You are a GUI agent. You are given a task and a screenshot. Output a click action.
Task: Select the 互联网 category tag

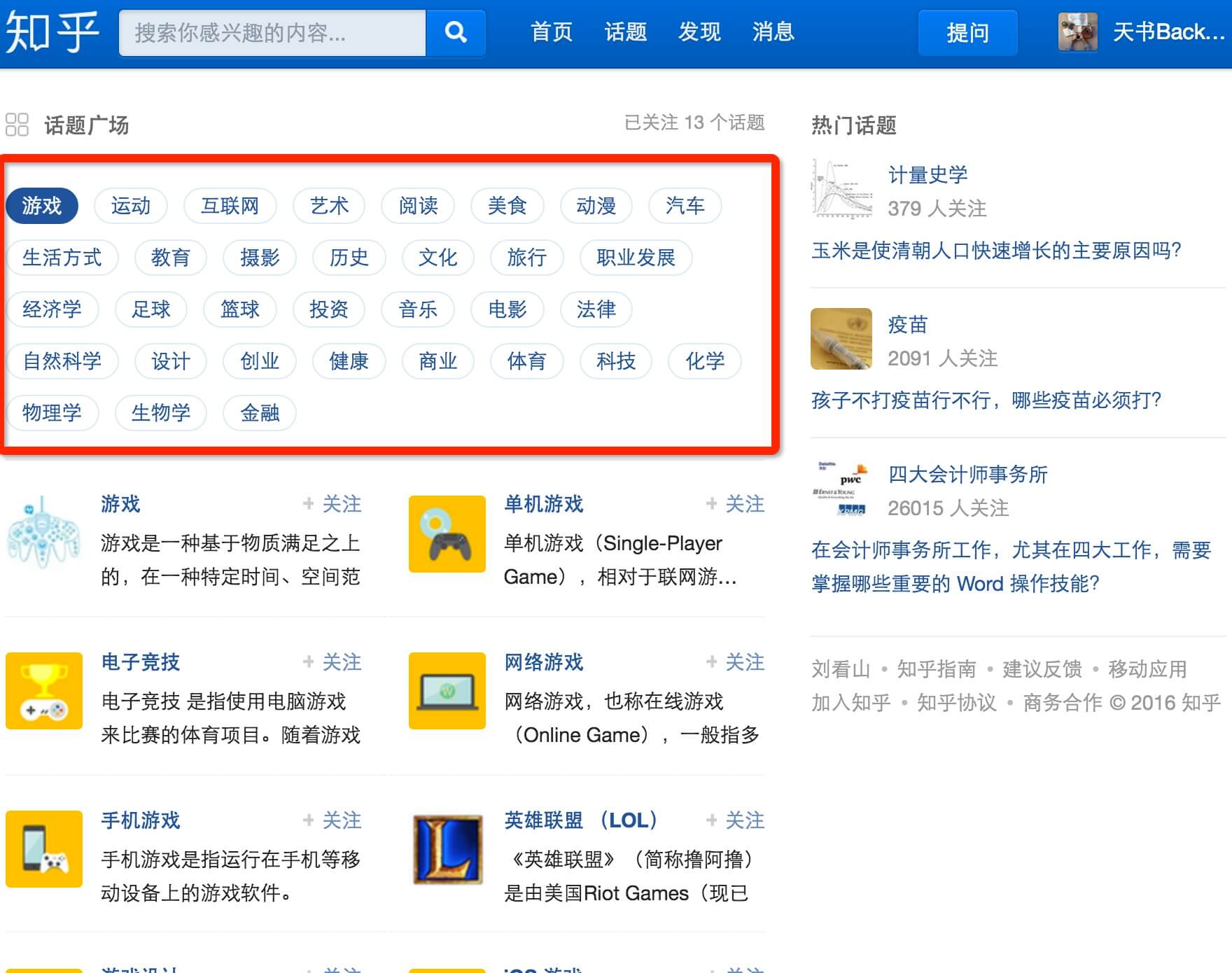click(230, 206)
